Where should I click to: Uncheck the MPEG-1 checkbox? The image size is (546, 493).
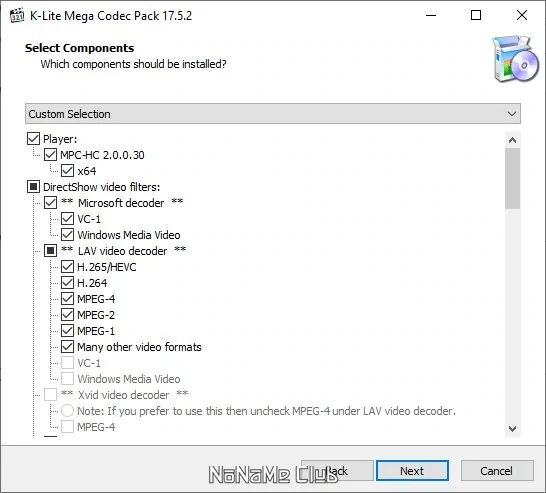pos(67,331)
